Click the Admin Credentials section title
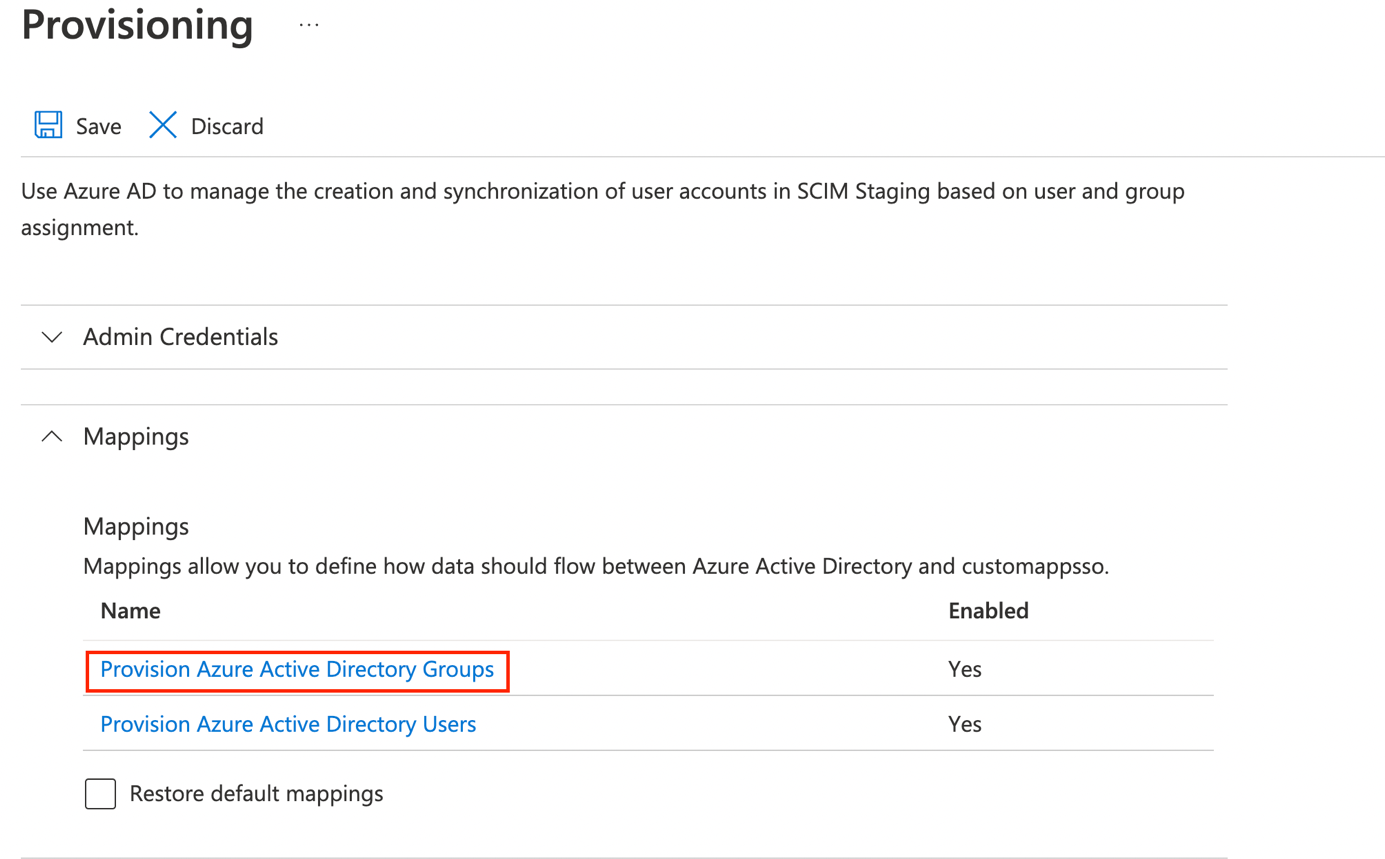The image size is (1385, 859). point(180,337)
